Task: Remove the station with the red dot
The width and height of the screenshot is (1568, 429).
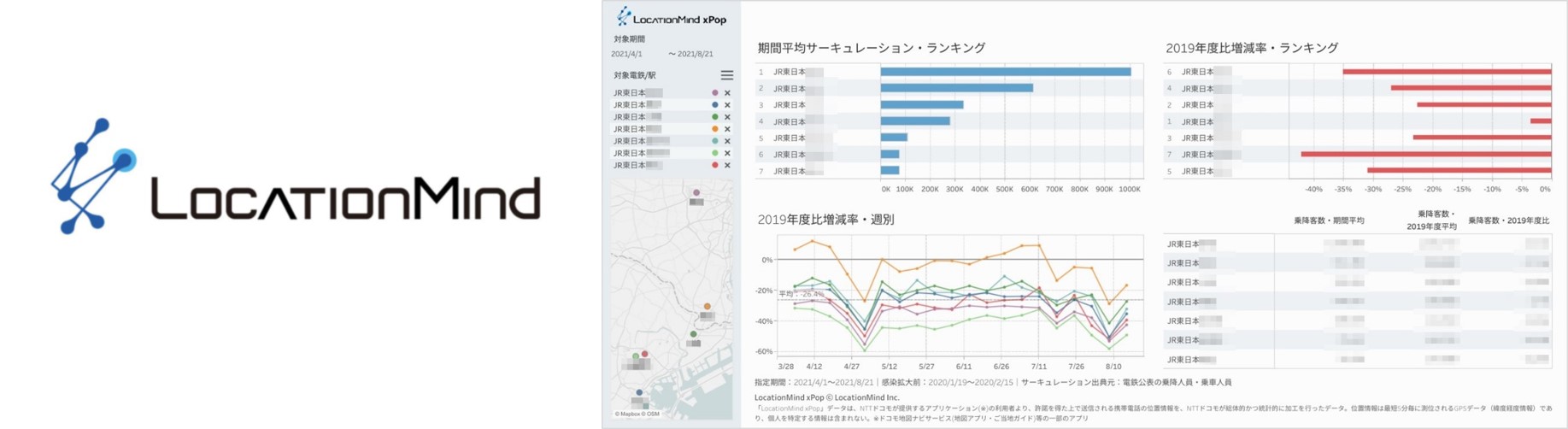Action: (727, 165)
